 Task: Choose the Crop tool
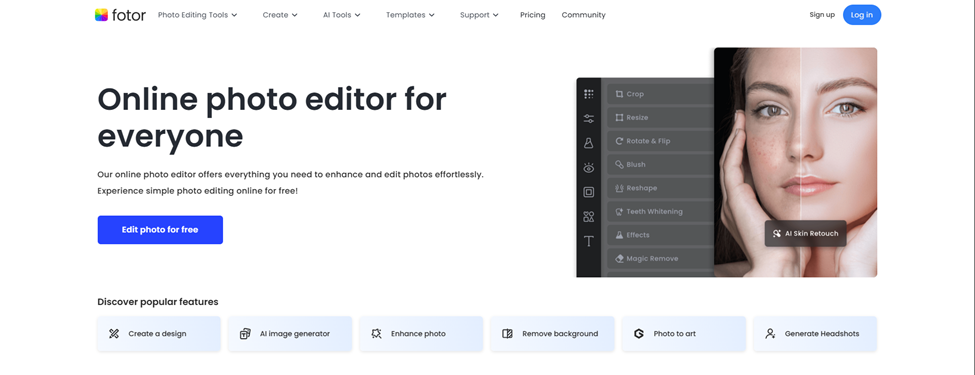[660, 94]
